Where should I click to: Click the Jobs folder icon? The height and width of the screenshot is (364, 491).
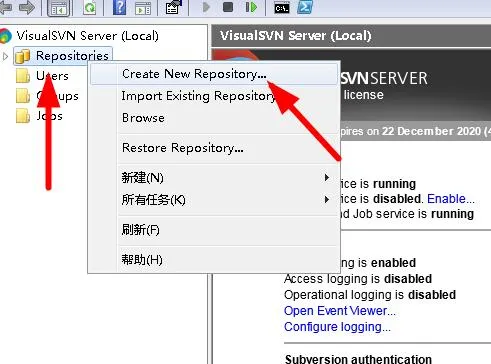point(23,116)
